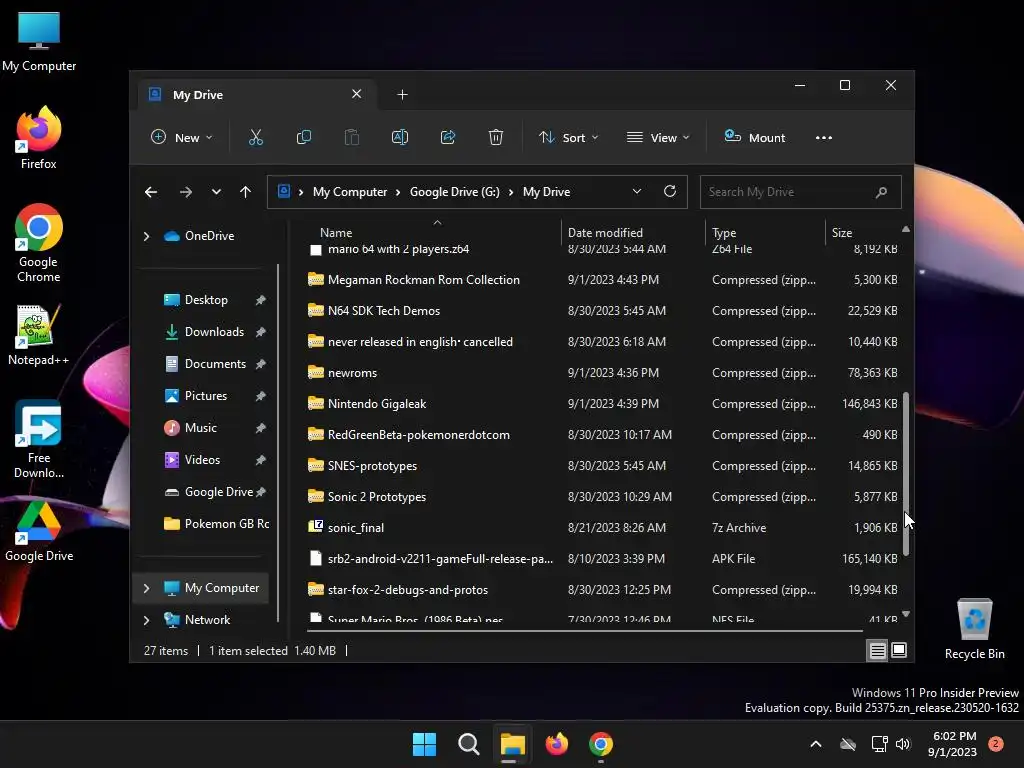Screen dimensions: 1024x768
Task: Click the Paste clipboard icon
Action: [x=351, y=137]
